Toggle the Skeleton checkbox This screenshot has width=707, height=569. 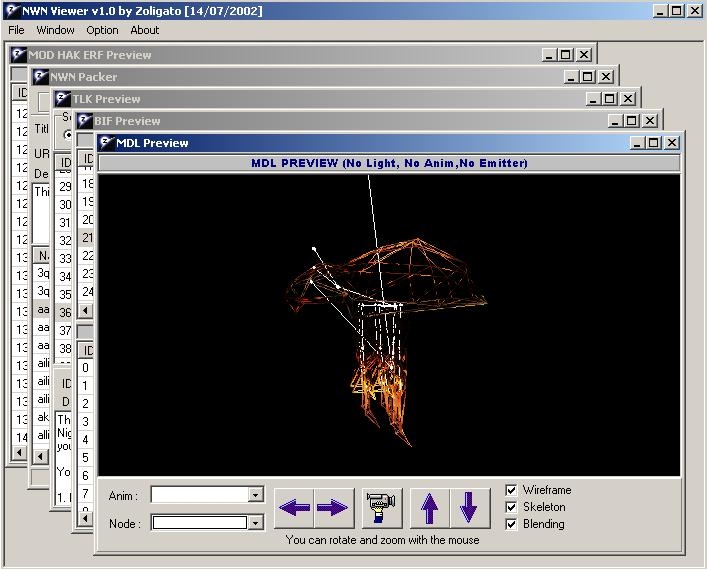[x=512, y=507]
